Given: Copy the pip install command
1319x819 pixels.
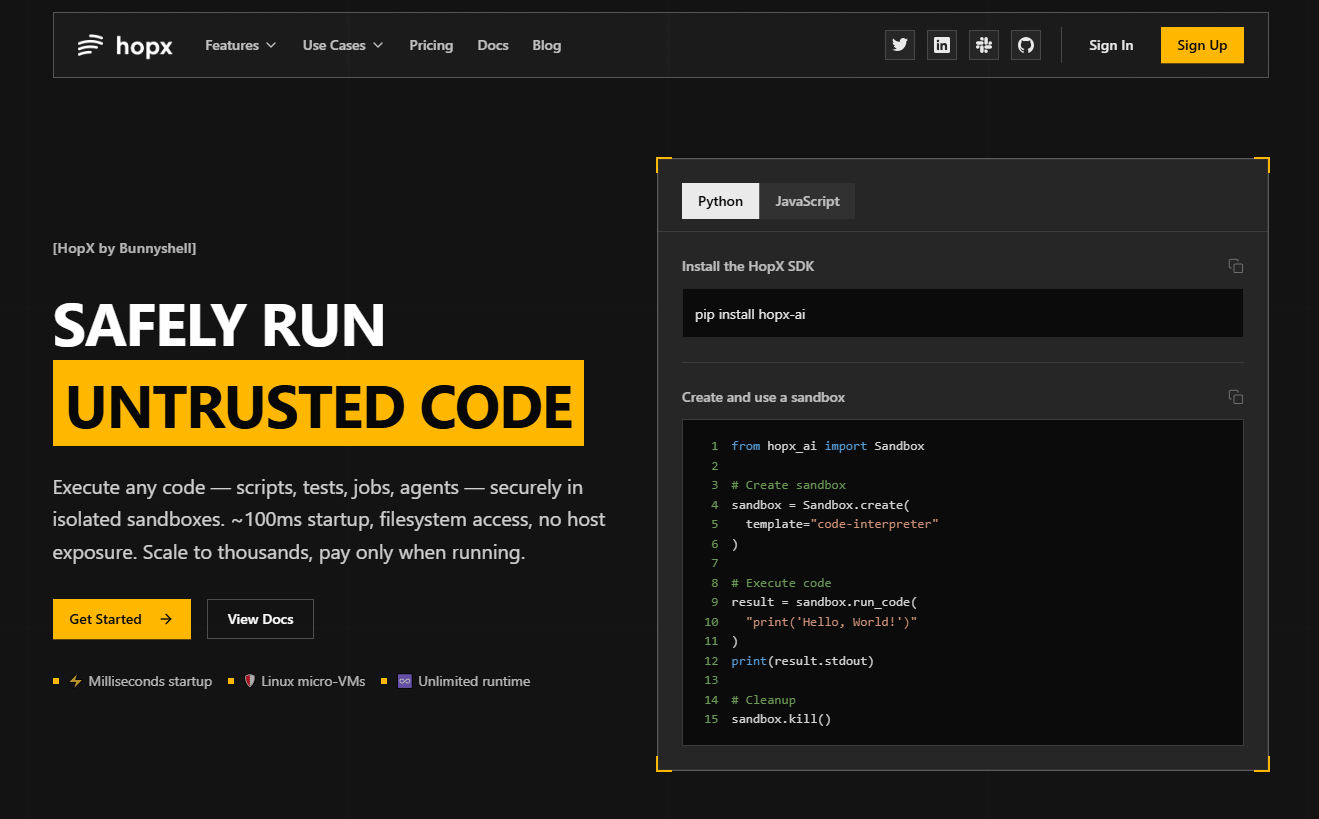Looking at the screenshot, I should 1235,266.
